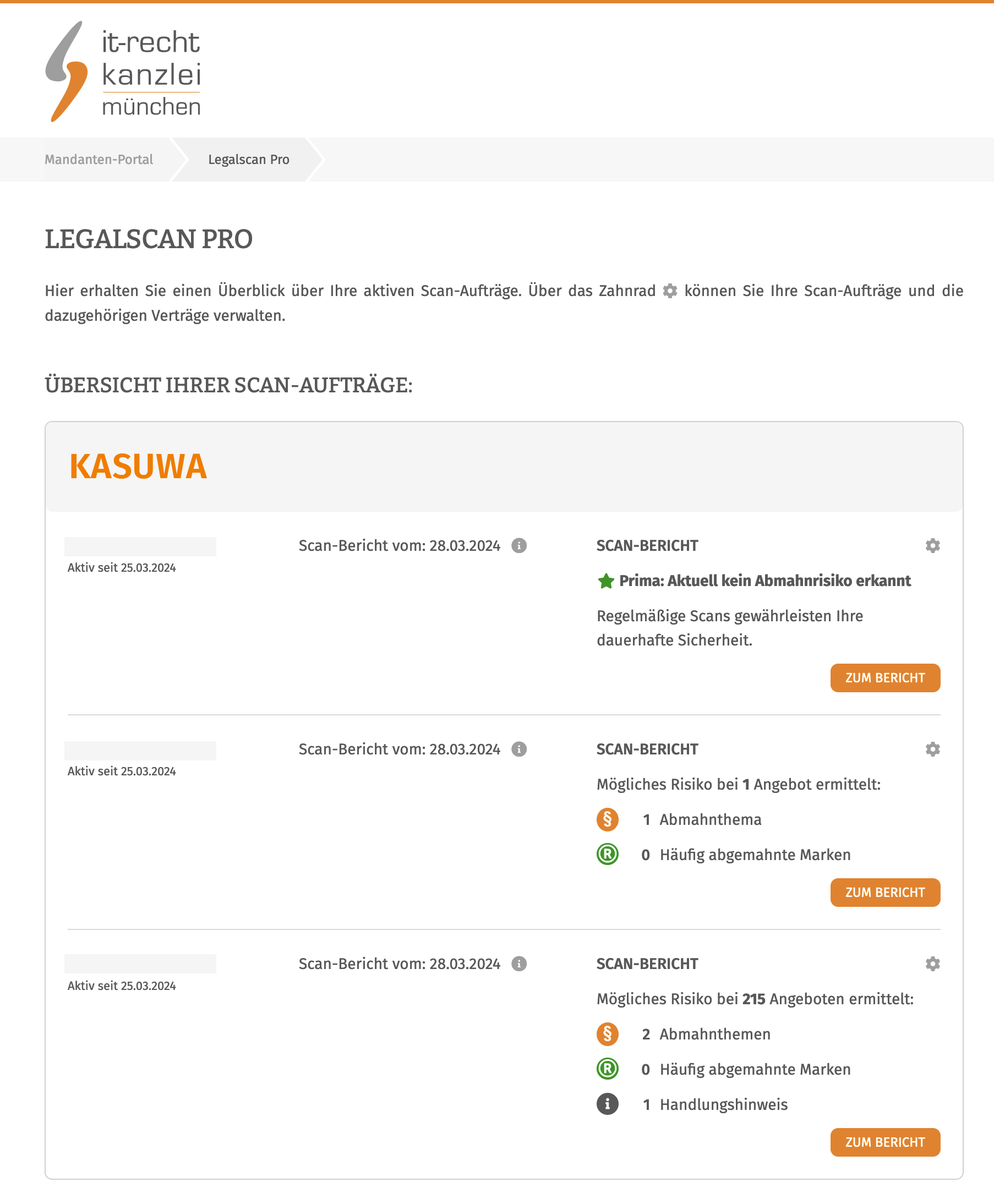The height and width of the screenshot is (1204, 994).
Task: Click info icon beside first scan report date
Action: (x=519, y=546)
